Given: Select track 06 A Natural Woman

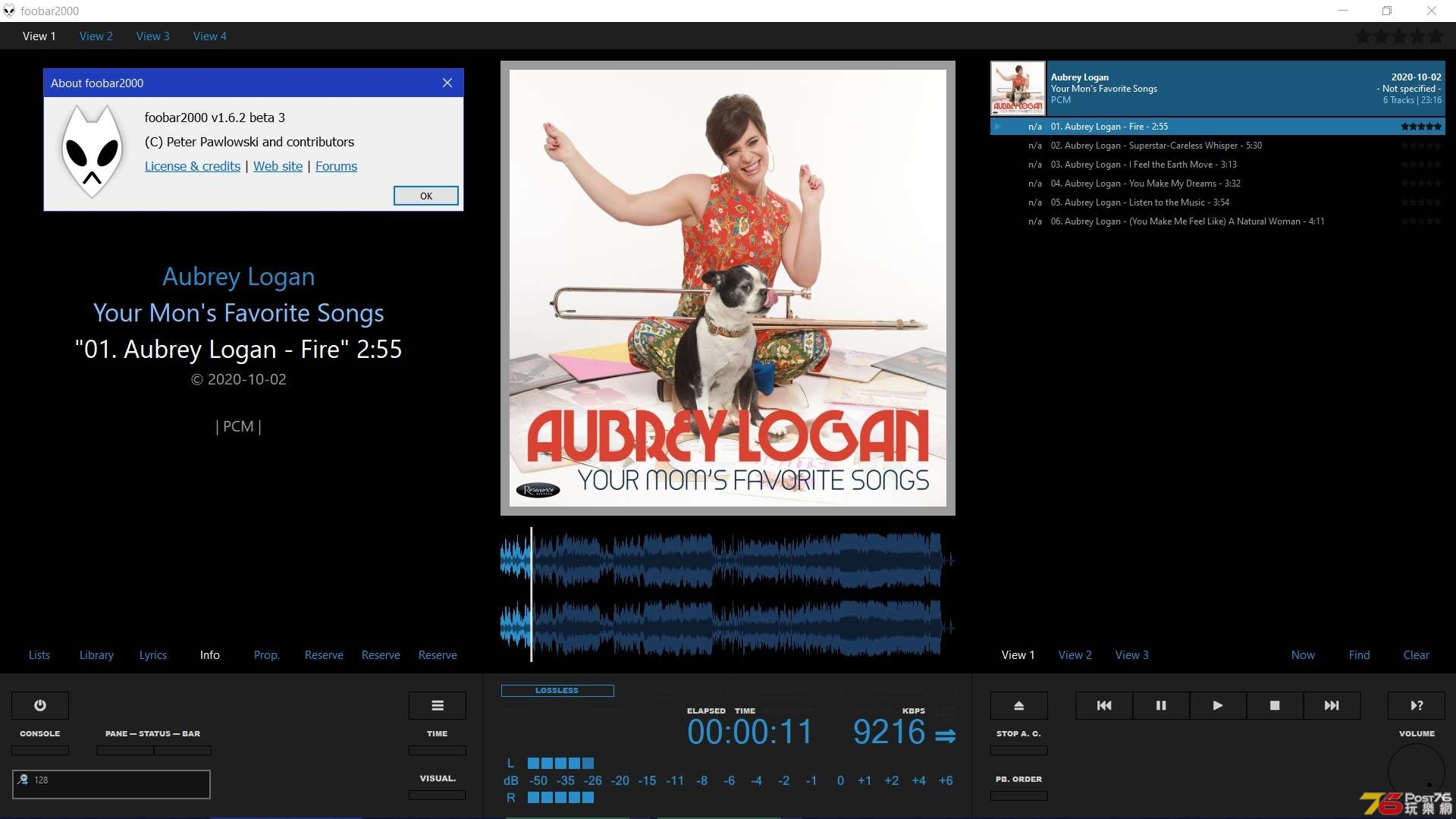Looking at the screenshot, I should 1218,221.
